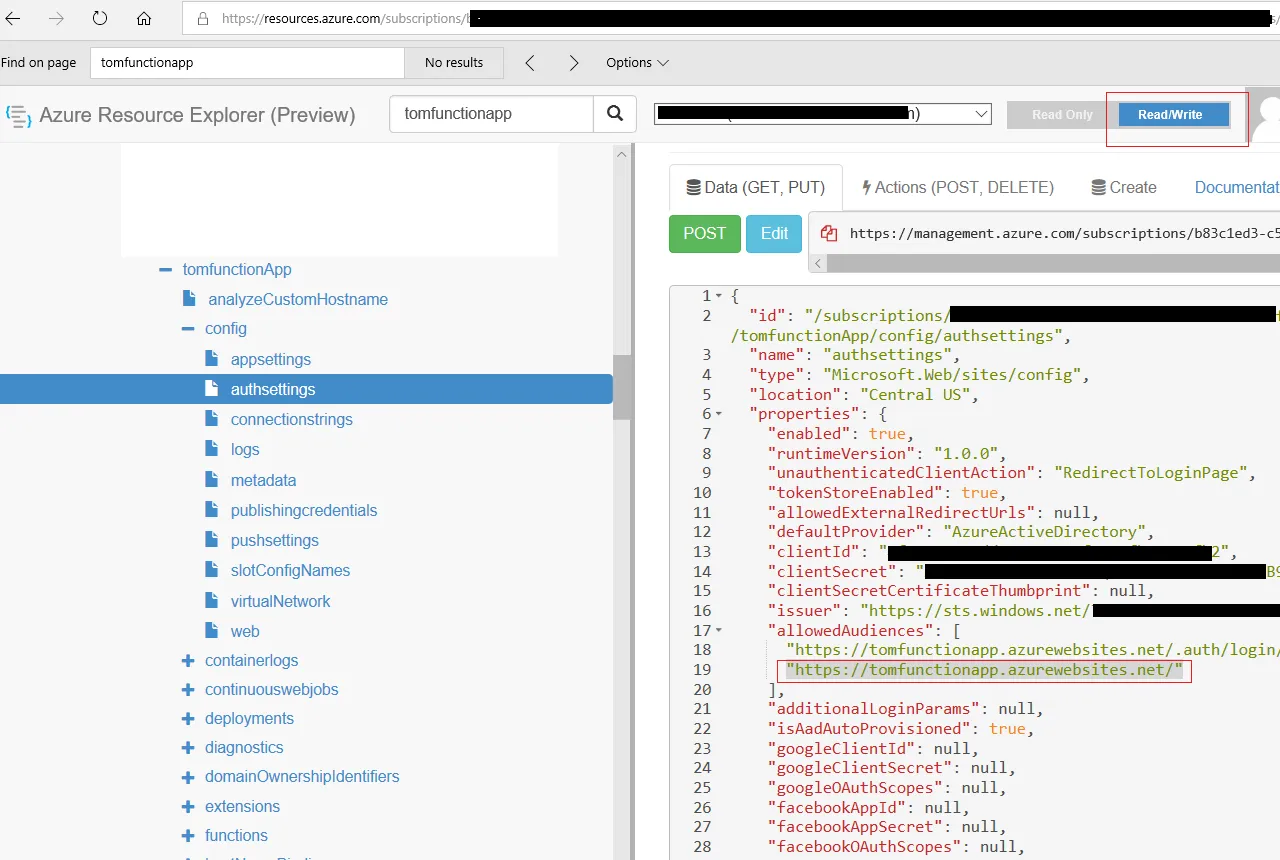Click the "facebookAppId" key on line 26
1280x860 pixels.
(x=836, y=808)
